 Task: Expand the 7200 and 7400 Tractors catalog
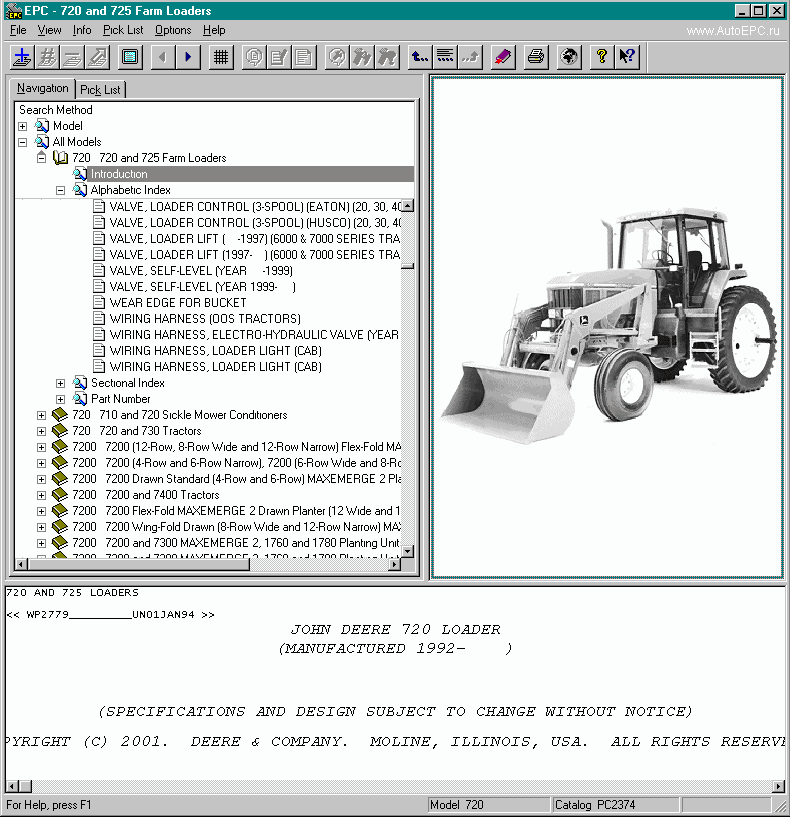coord(42,496)
